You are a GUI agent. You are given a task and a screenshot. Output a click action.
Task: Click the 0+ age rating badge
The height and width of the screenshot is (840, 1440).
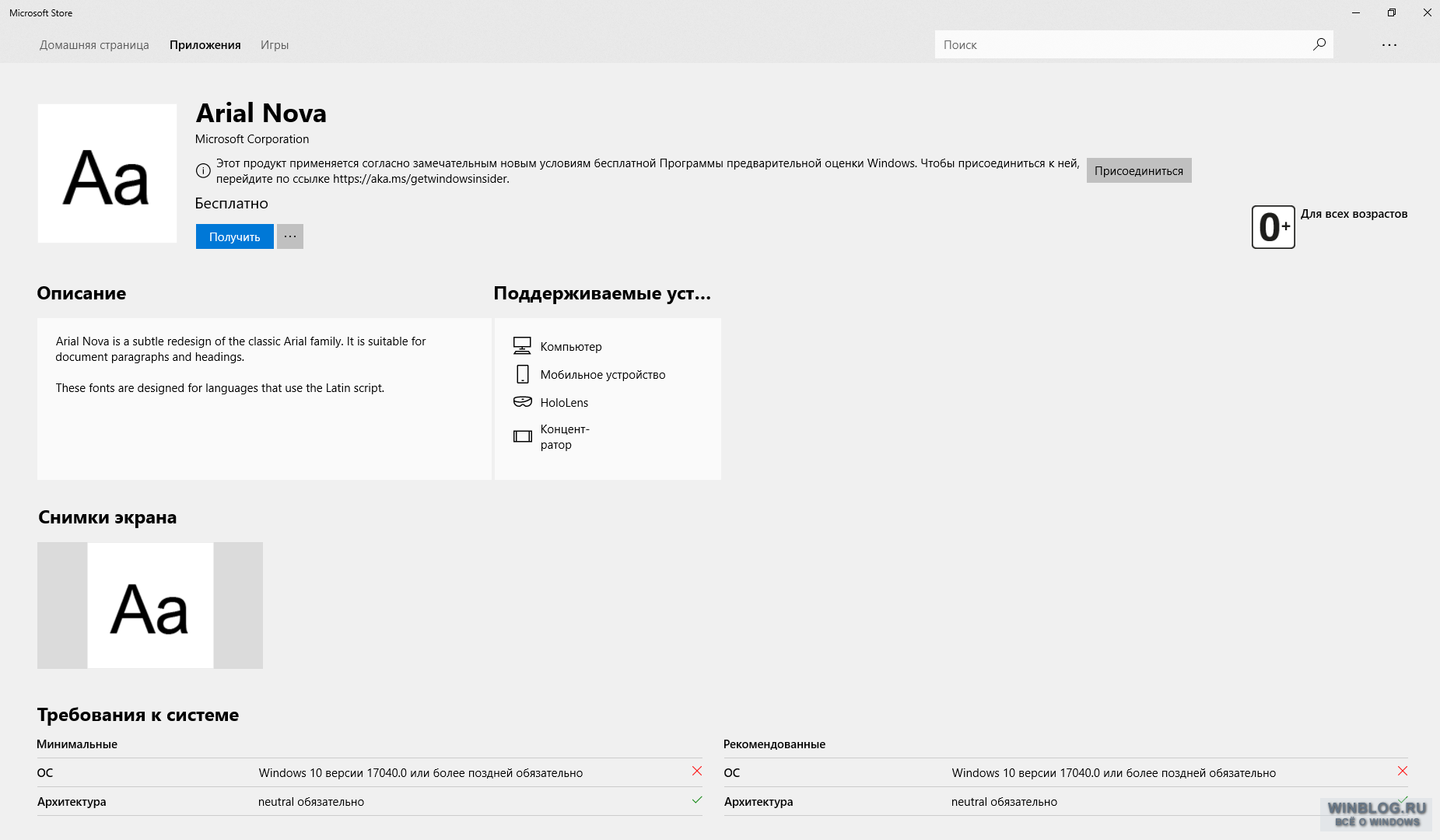(1273, 227)
